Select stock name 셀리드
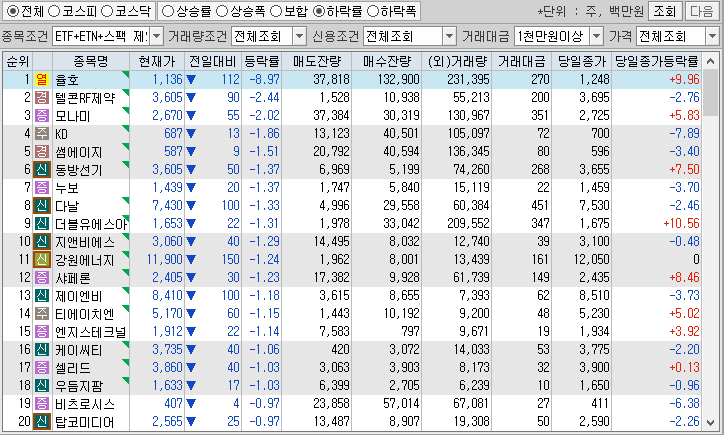The width and height of the screenshot is (724, 435). click(x=73, y=369)
